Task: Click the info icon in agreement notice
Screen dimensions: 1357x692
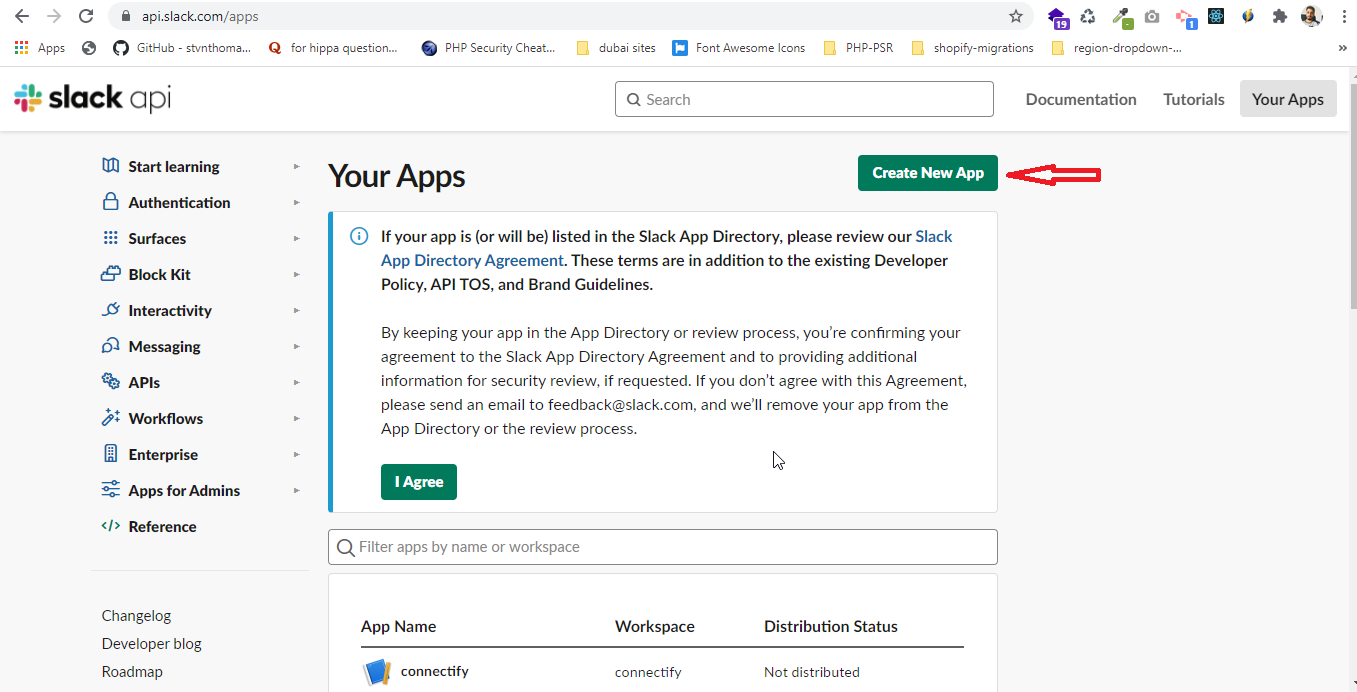Action: [358, 236]
